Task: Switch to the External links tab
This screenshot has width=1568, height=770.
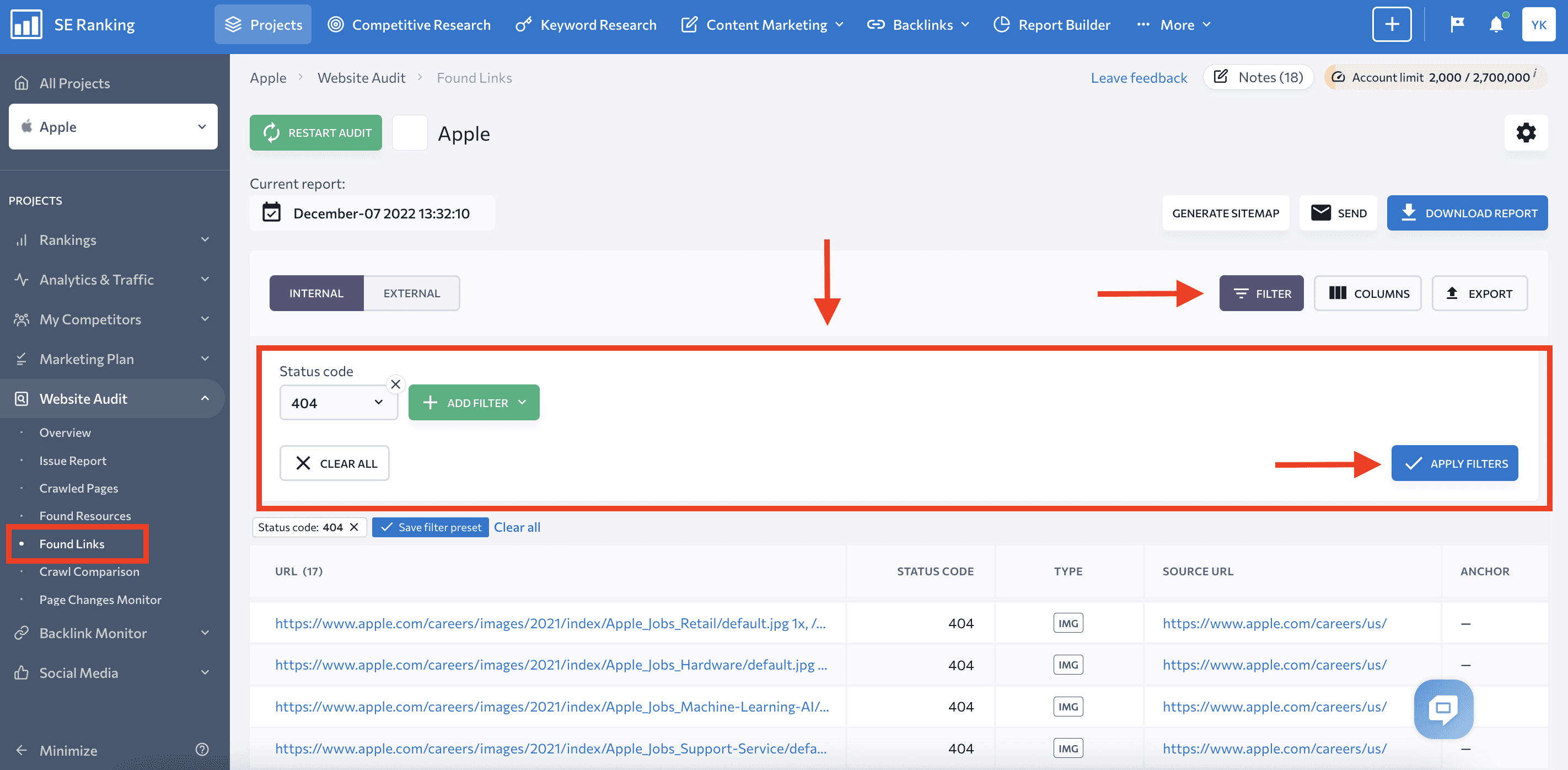Action: click(x=411, y=293)
